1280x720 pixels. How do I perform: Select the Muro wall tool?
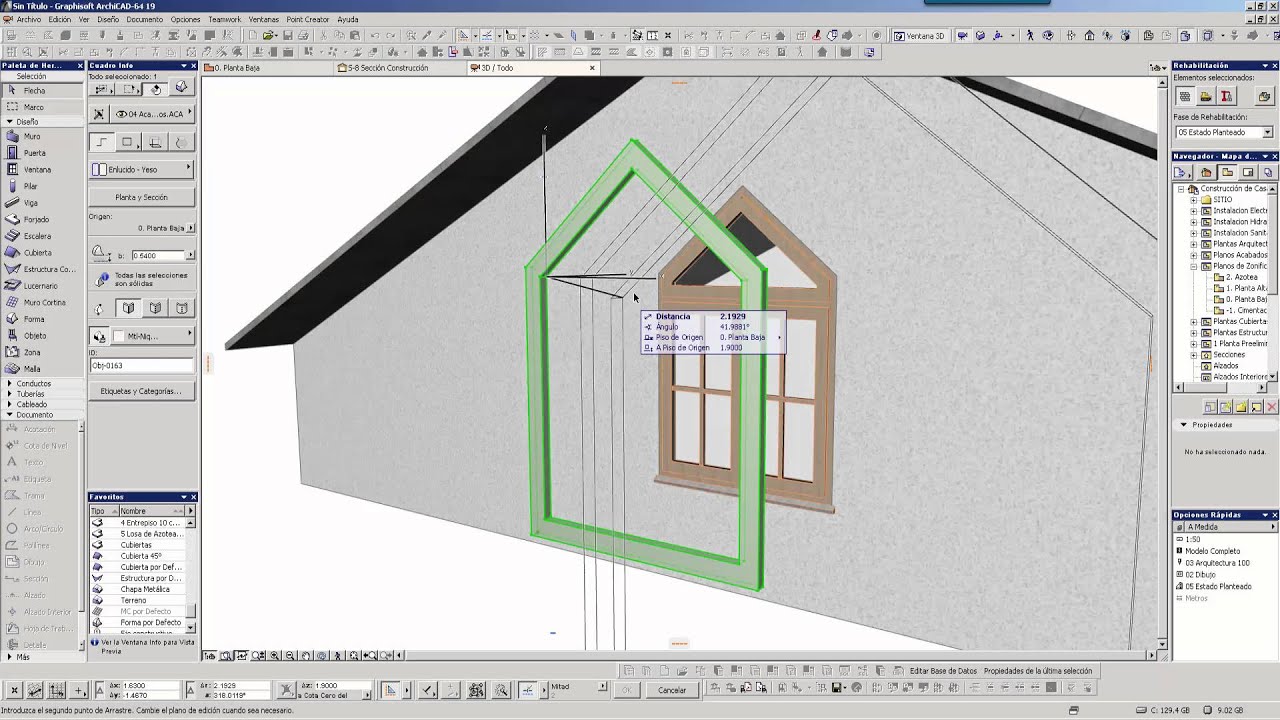click(41, 136)
